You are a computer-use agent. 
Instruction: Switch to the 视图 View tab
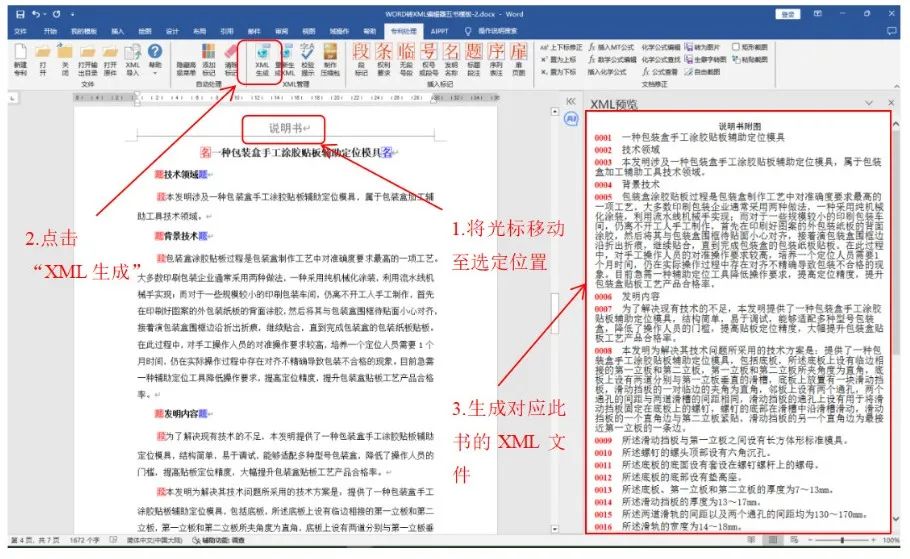[309, 31]
